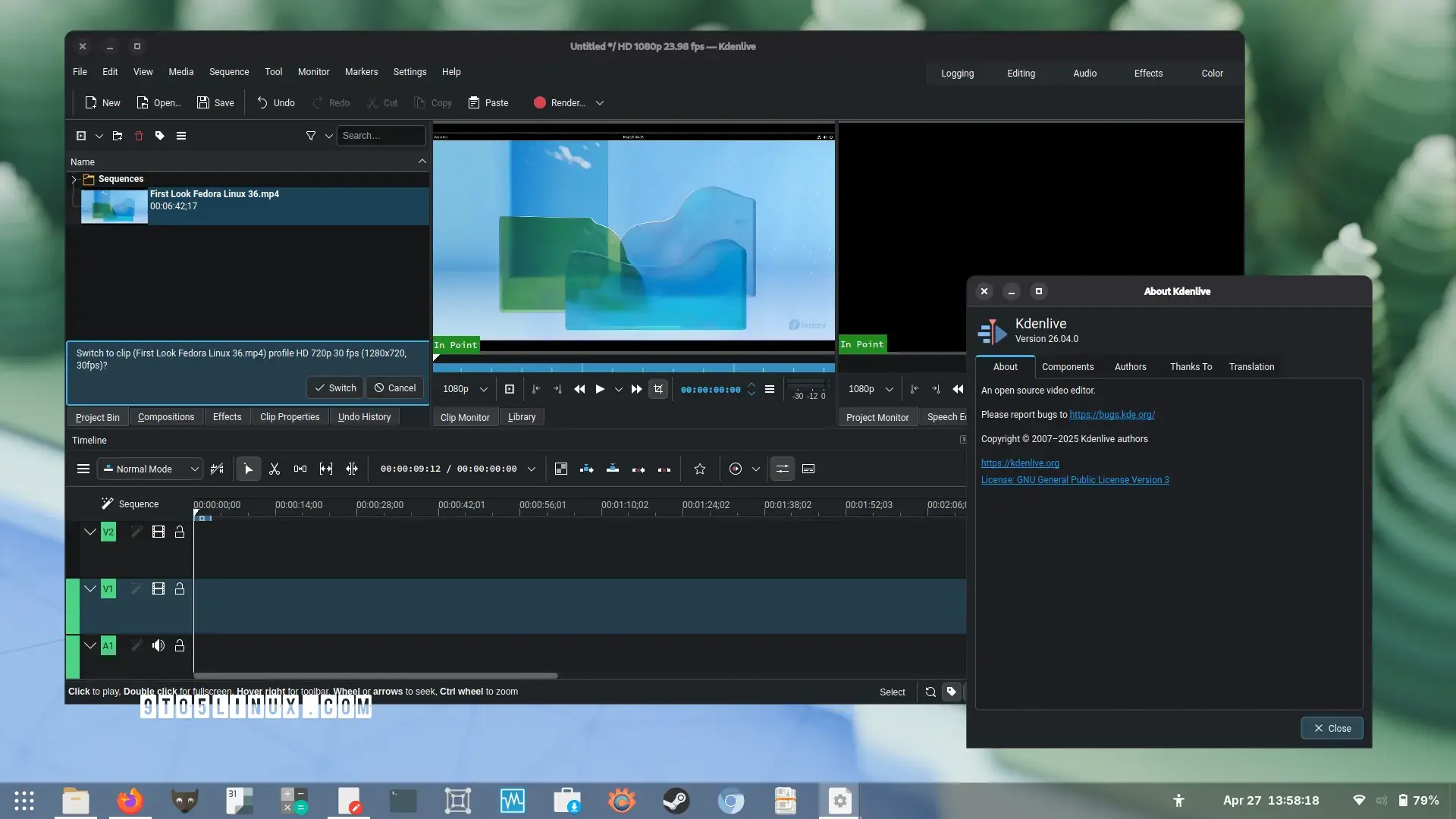Switch to the Authors tab
Viewport: 1456px width, 819px height.
1130,367
